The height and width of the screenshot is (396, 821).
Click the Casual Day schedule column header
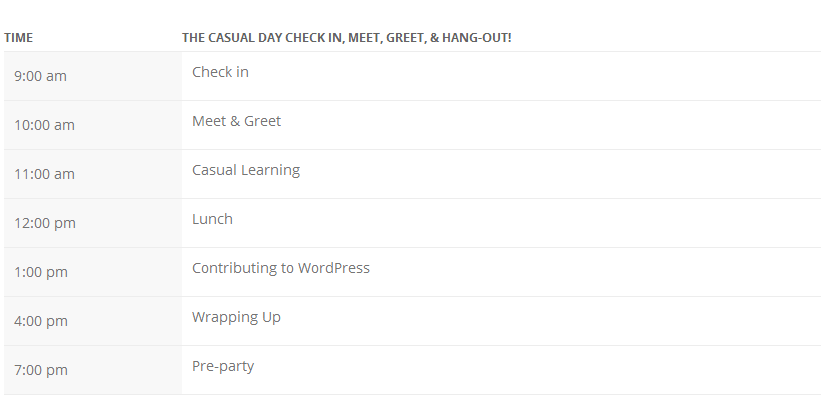[347, 38]
